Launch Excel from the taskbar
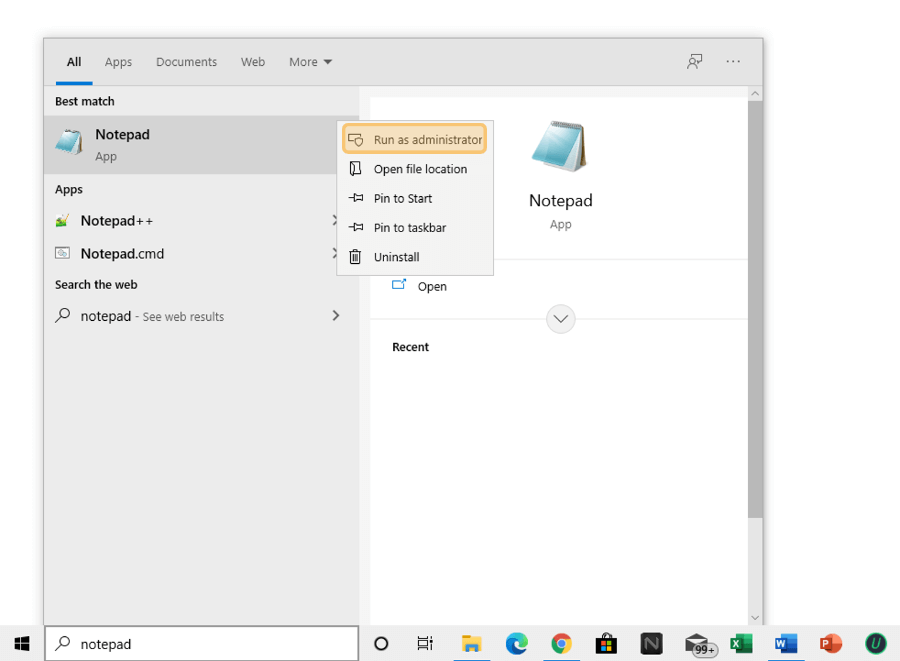900x661 pixels. pos(741,644)
